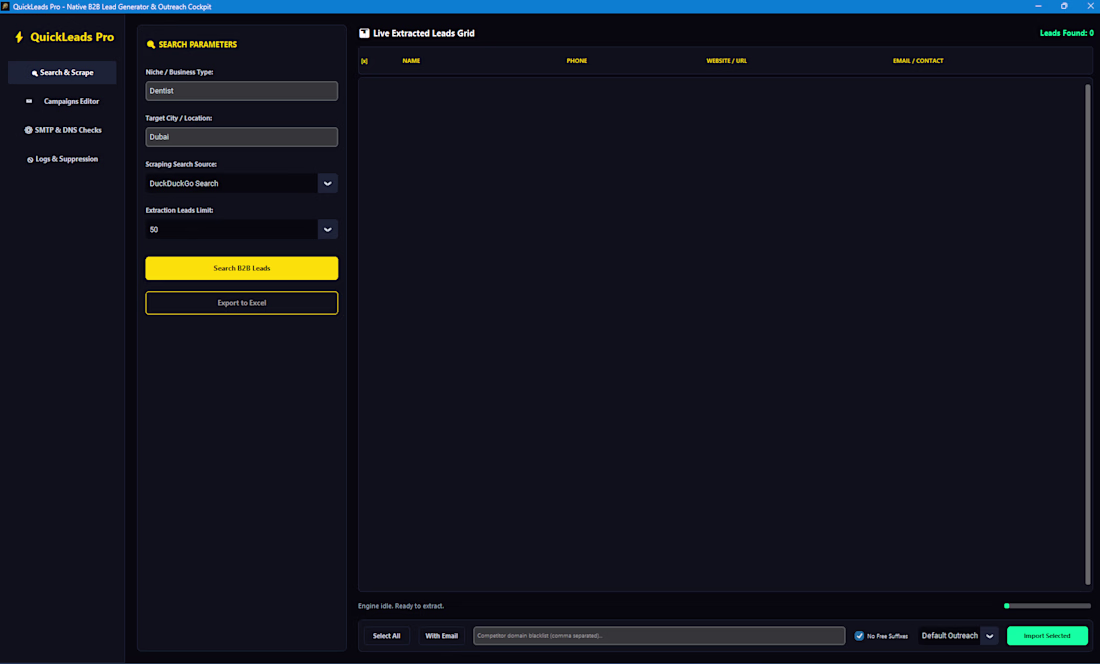Toggle the No Free Suffixes checkbox
Viewport: 1100px width, 664px height.
pos(859,636)
